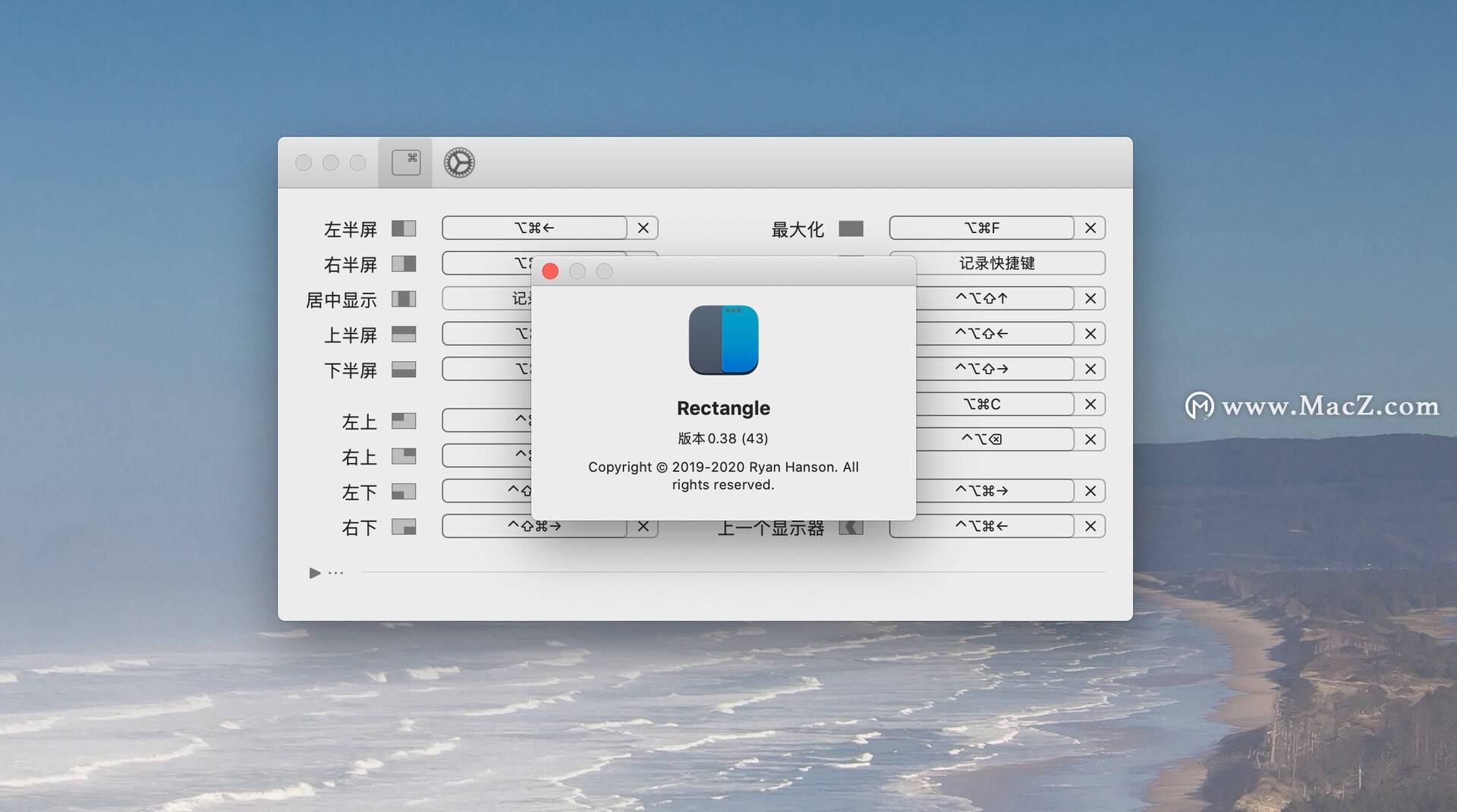Edit the ^⌥⇧→ shortcut field
This screenshot has width=1457, height=812.
[x=994, y=369]
